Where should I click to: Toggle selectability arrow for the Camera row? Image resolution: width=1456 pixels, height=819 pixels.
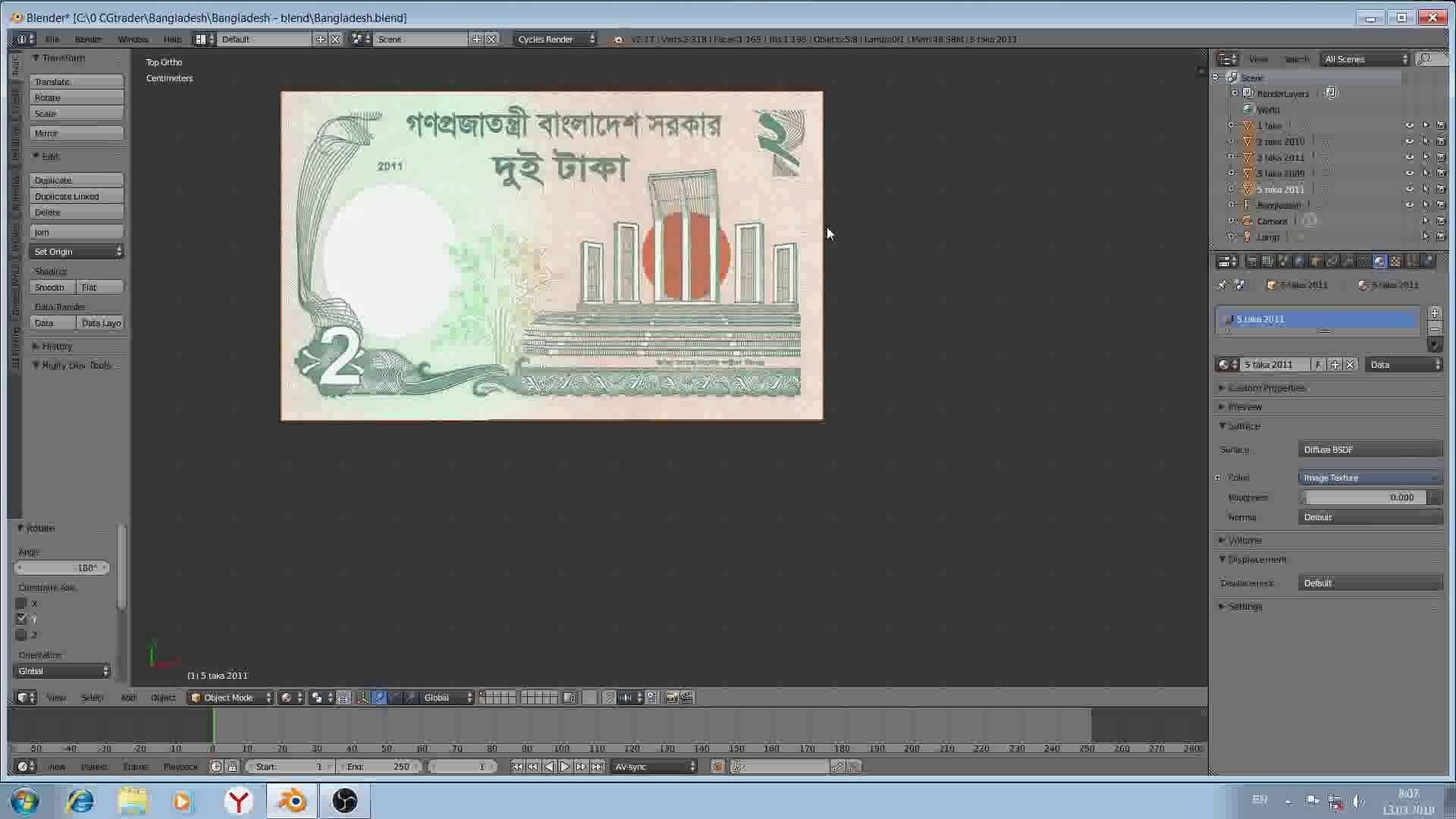pos(1426,221)
